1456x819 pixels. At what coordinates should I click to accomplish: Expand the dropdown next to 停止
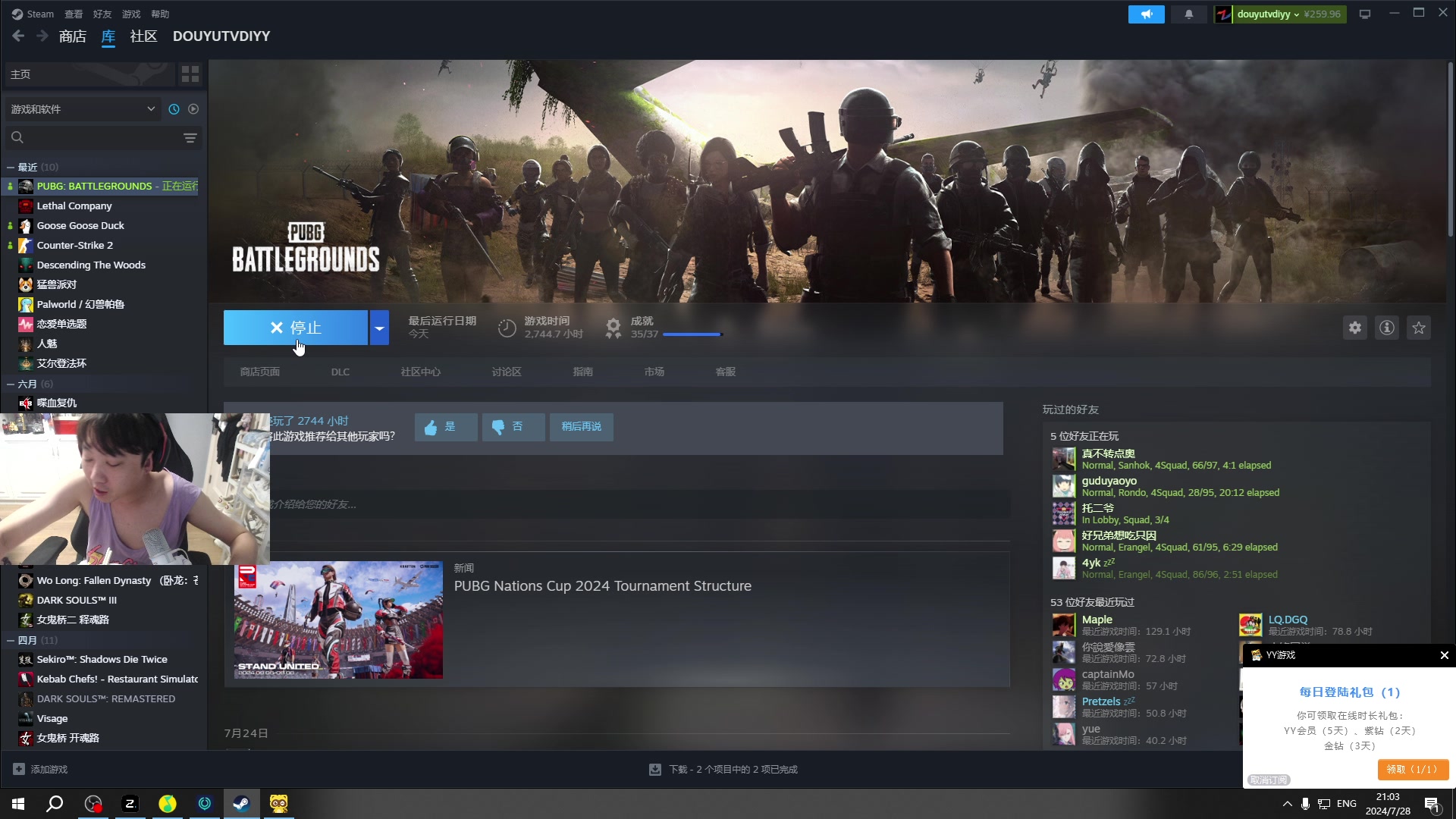379,328
